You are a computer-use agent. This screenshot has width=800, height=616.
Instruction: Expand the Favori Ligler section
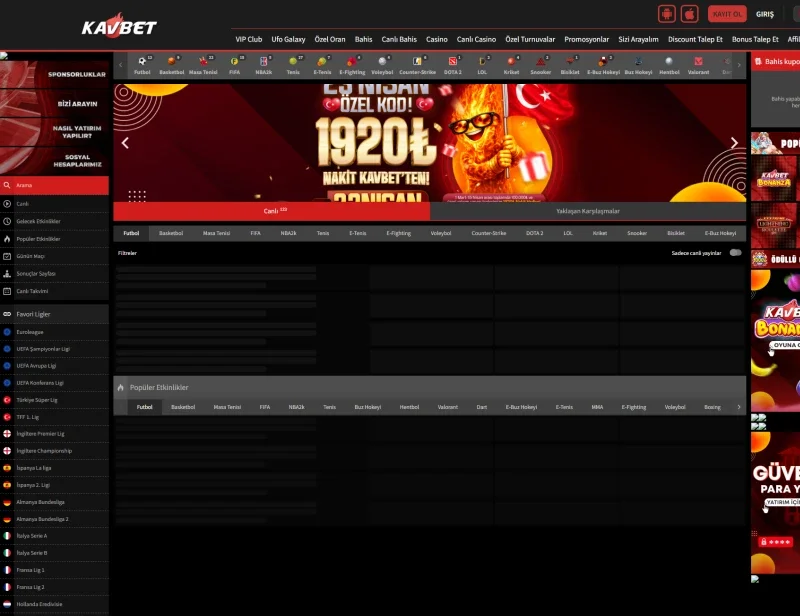coord(55,314)
